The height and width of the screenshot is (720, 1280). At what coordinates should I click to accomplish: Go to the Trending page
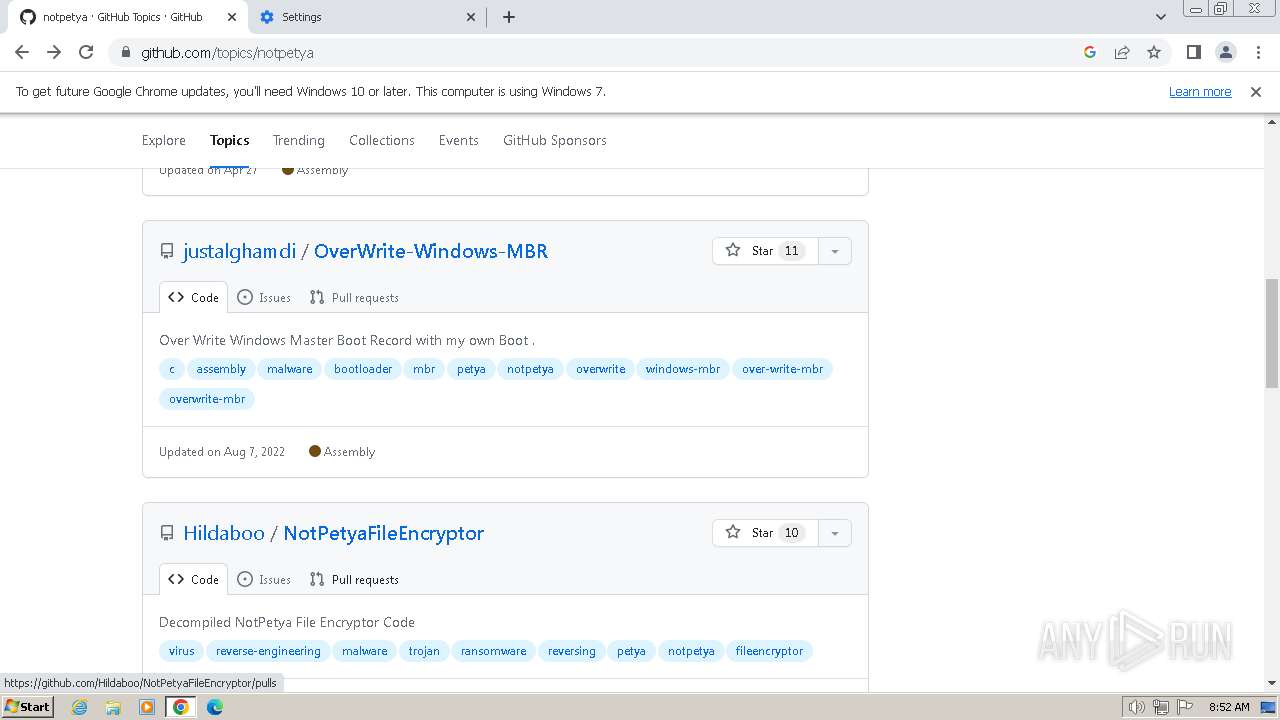click(299, 140)
